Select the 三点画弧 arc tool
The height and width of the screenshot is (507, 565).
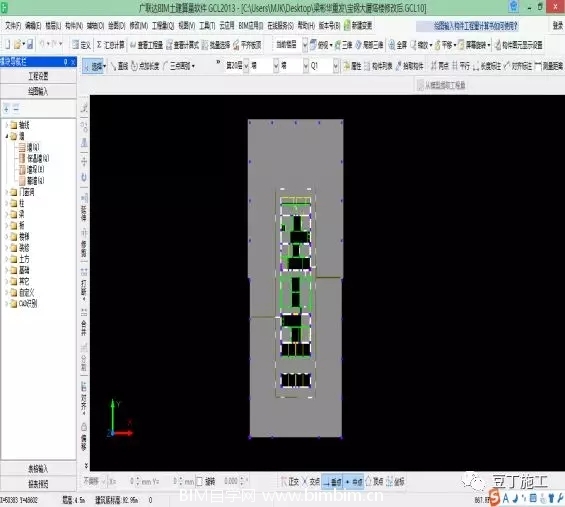[179, 66]
